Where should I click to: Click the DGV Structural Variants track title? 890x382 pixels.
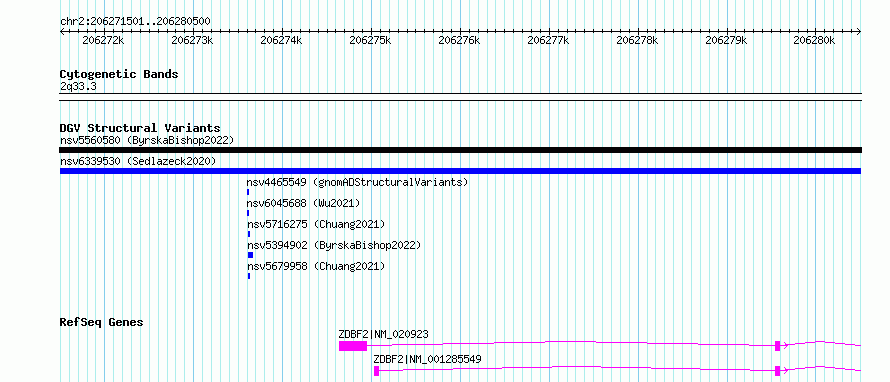coord(140,128)
